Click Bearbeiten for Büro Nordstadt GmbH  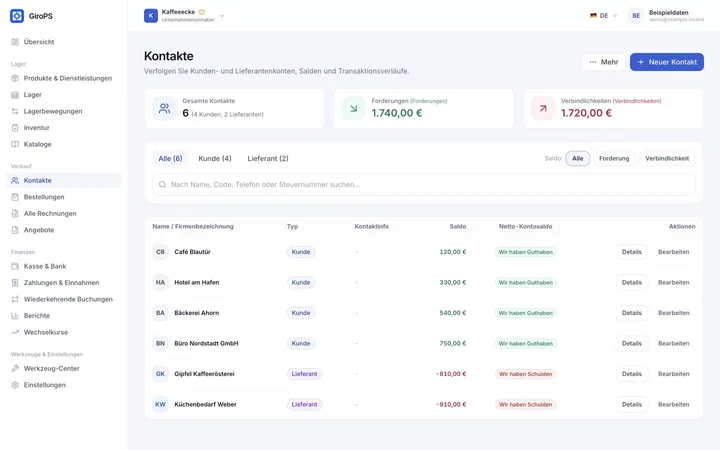click(674, 343)
